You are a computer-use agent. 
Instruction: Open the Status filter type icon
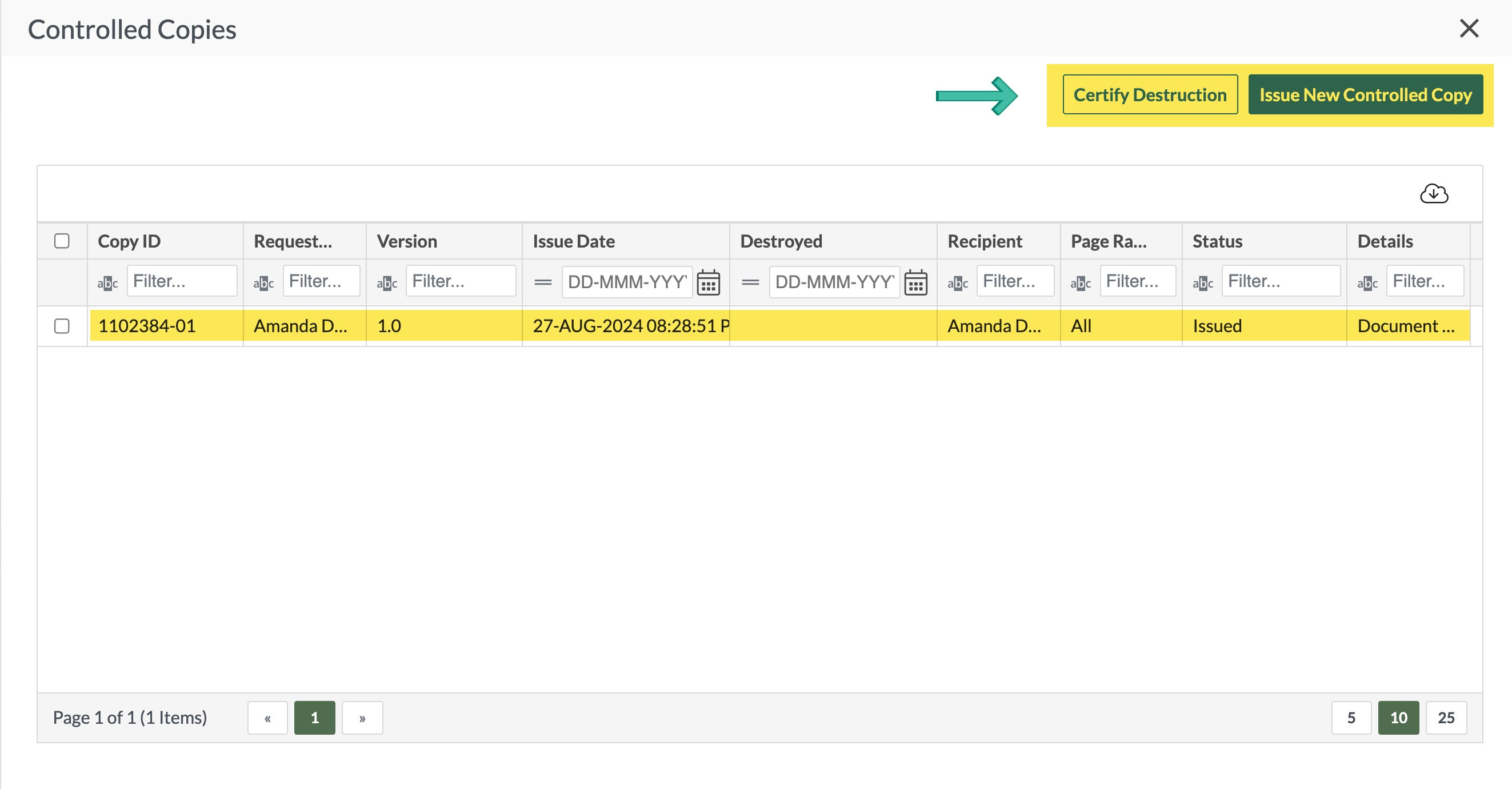coord(1203,283)
